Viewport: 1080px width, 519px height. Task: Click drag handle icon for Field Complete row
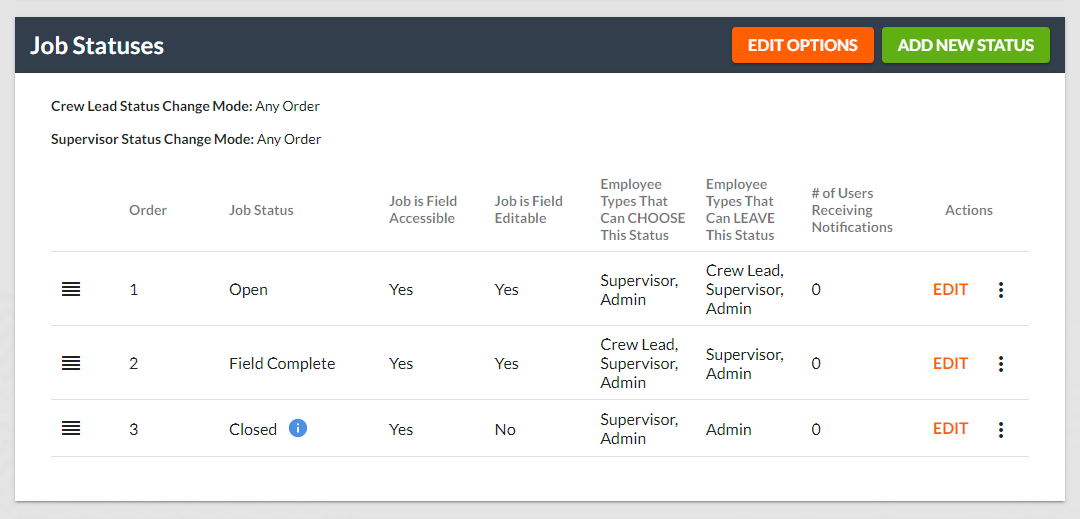pos(71,363)
